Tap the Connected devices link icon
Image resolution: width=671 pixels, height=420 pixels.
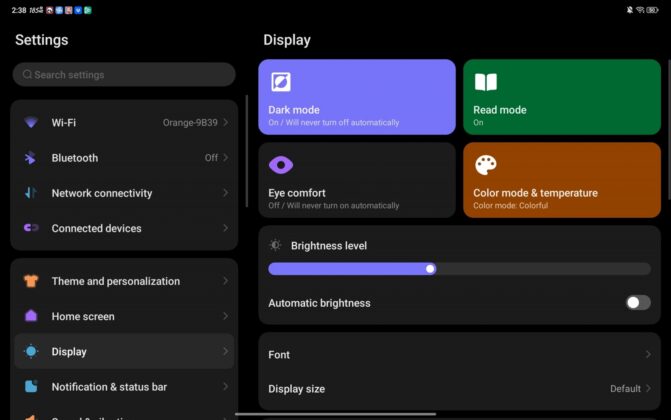pos(31,228)
